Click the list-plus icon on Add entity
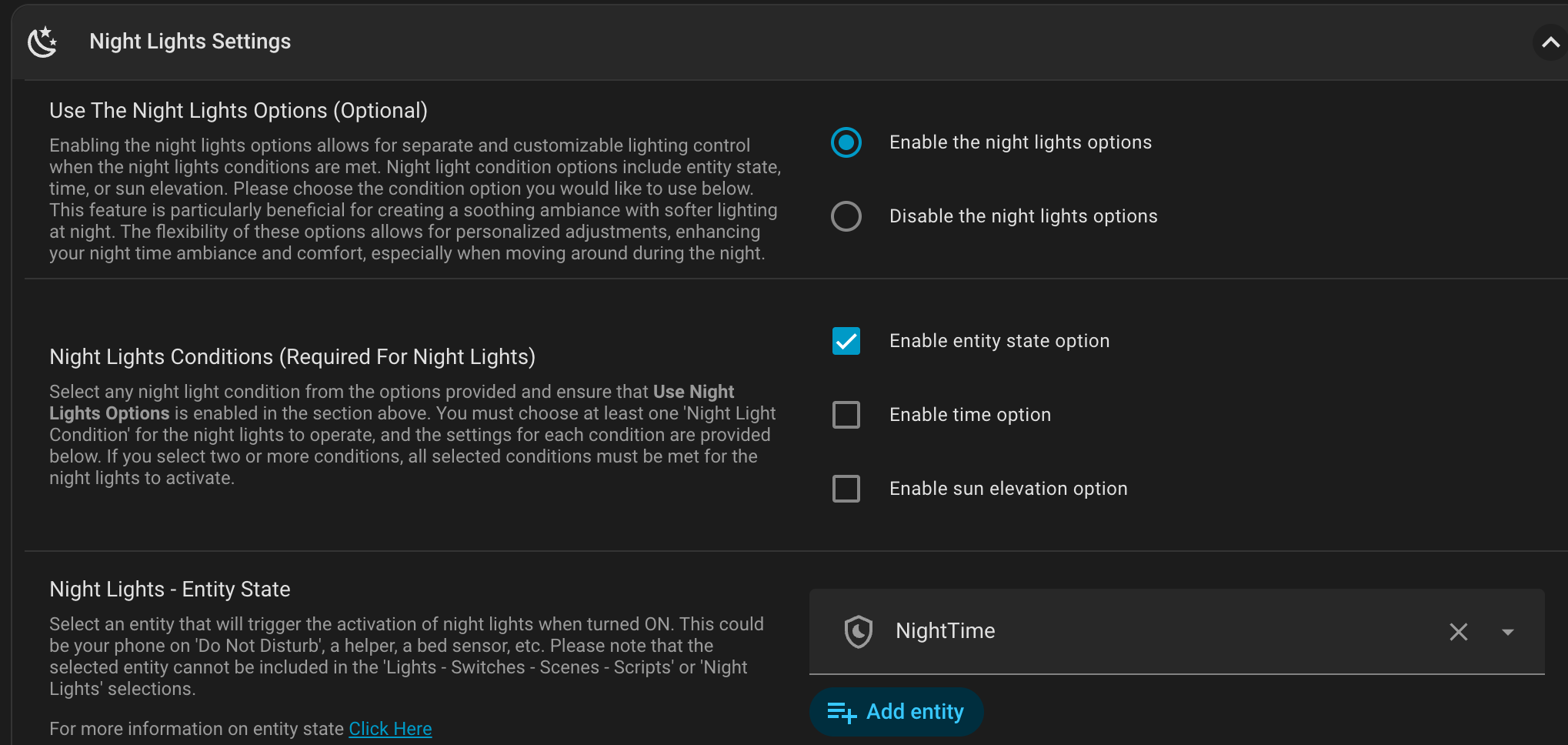 (x=842, y=713)
